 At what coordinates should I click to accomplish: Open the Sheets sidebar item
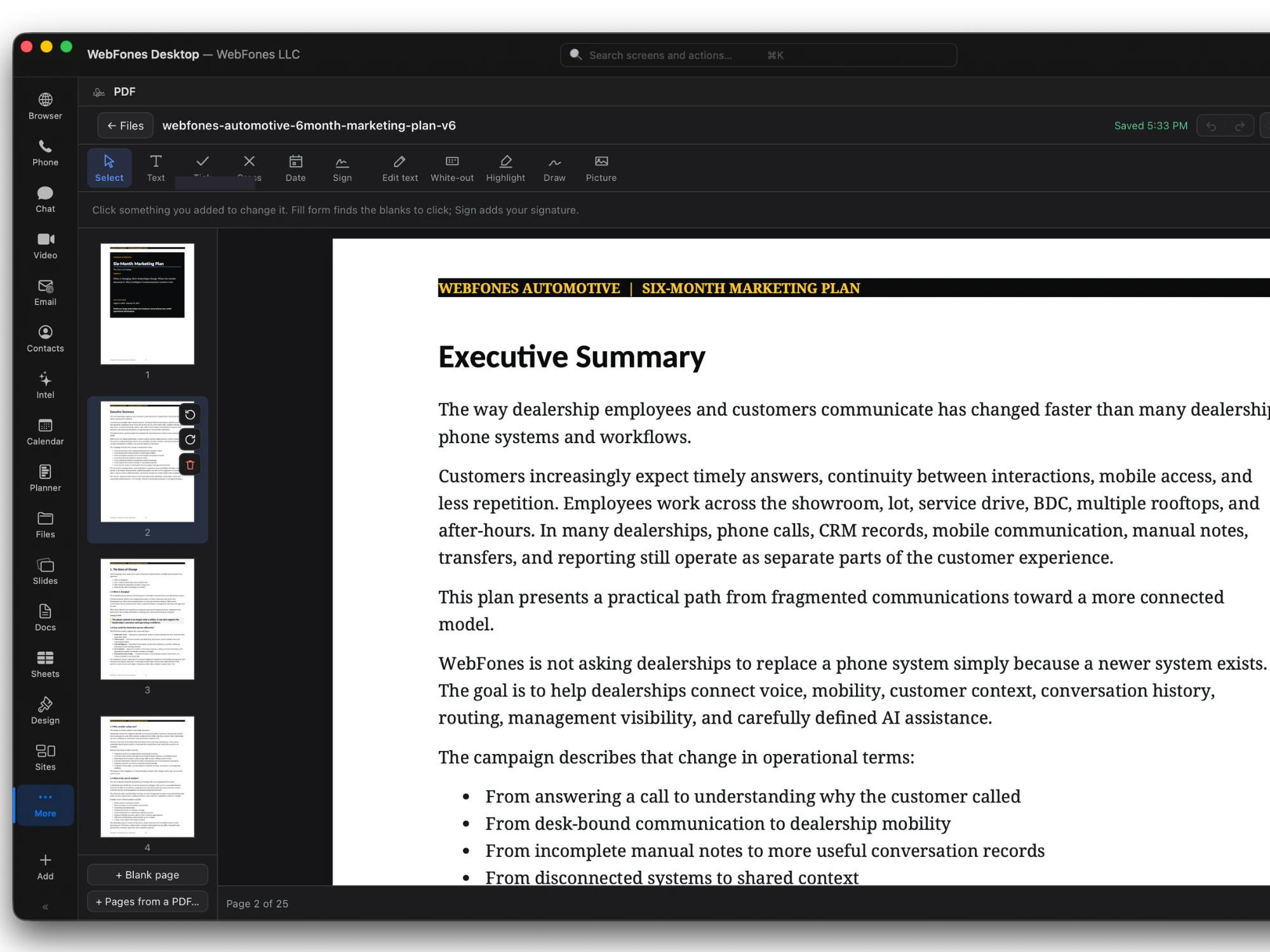[x=45, y=664]
